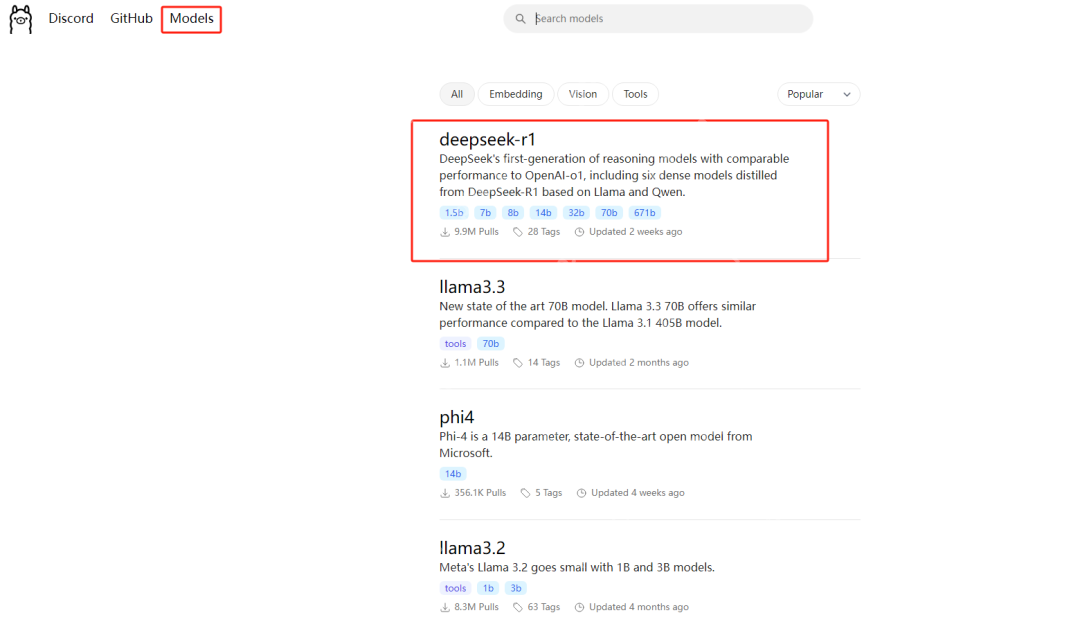This screenshot has height=624, width=1080.
Task: Select the 70b tag on deepseek-r1
Action: click(609, 213)
